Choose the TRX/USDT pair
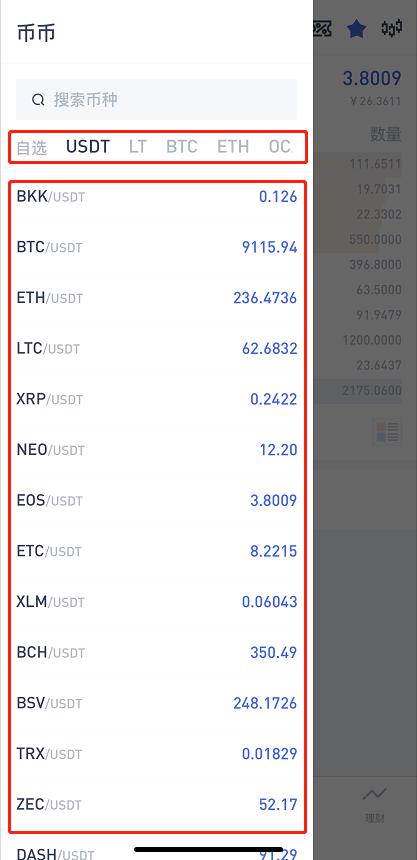 tap(157, 754)
